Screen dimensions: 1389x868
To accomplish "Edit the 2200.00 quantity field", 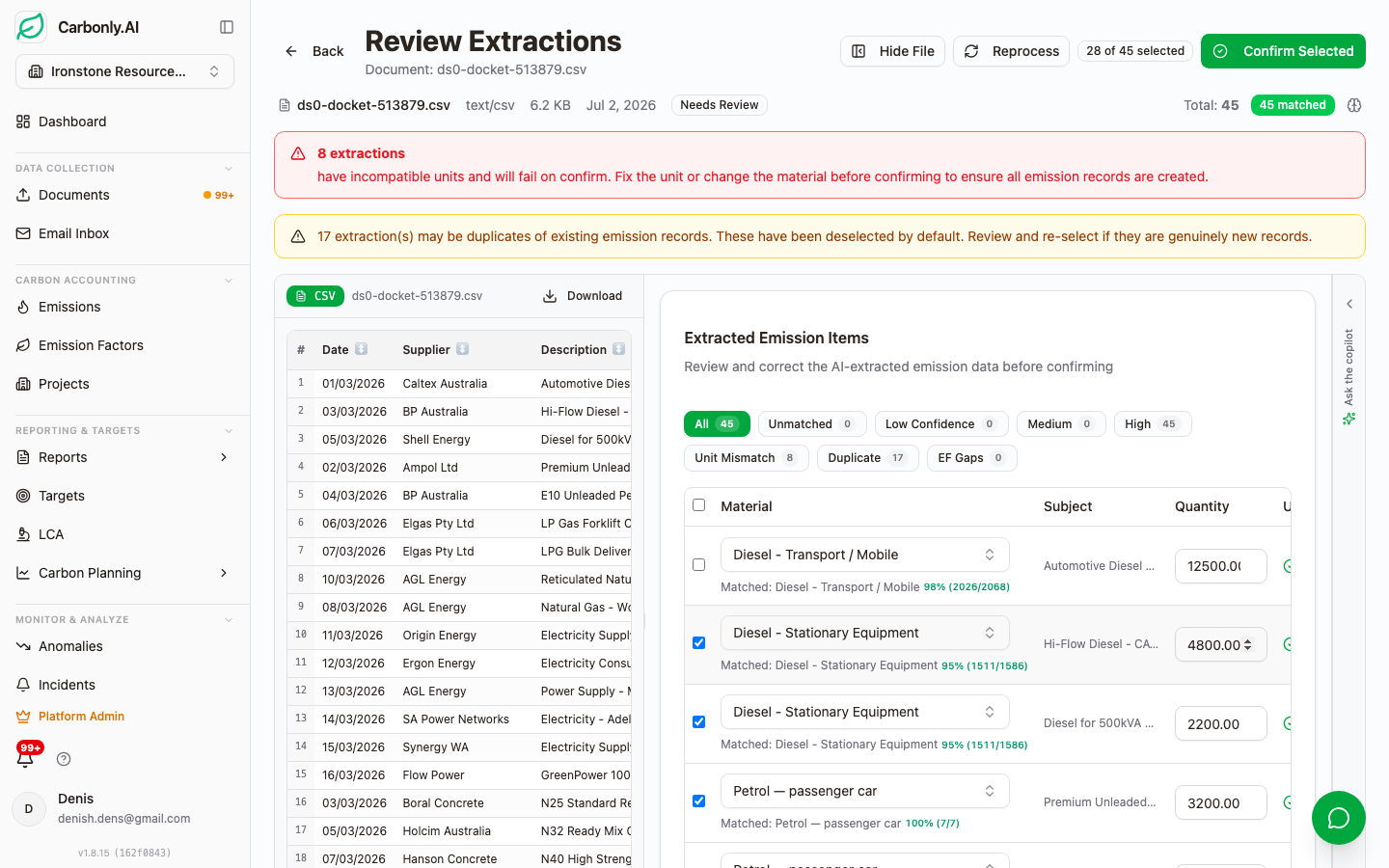I will point(1220,723).
